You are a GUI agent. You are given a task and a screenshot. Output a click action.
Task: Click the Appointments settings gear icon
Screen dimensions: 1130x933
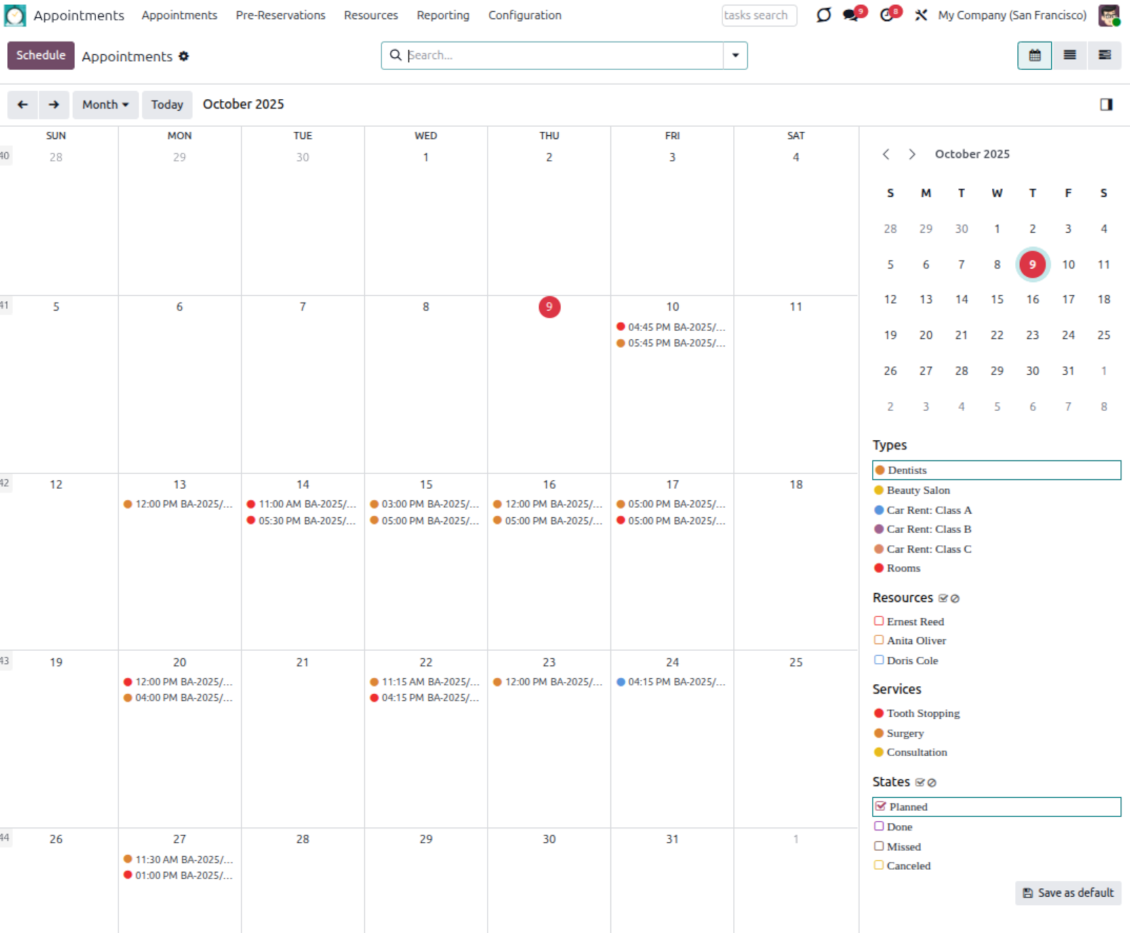click(184, 57)
